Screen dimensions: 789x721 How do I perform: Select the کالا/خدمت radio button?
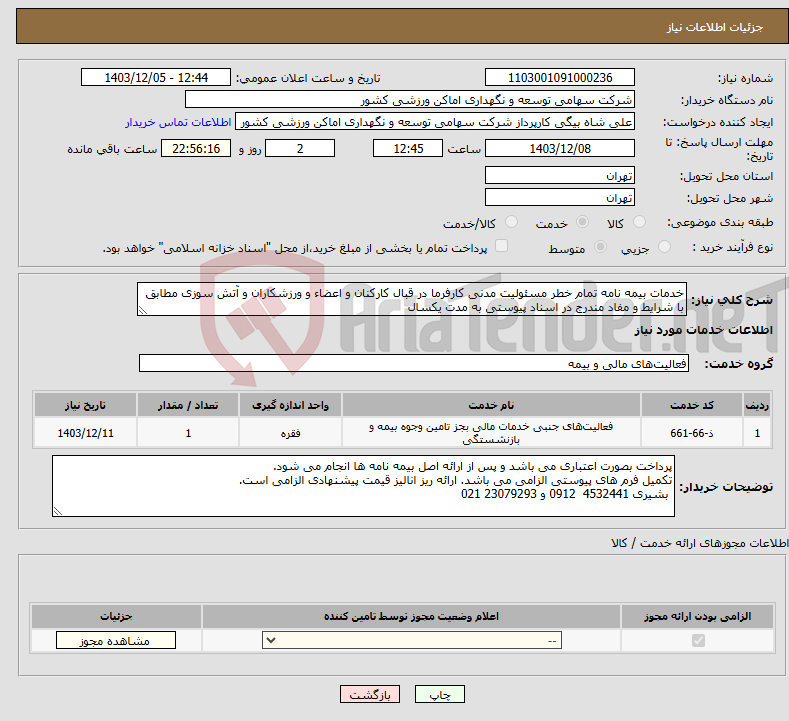511,222
